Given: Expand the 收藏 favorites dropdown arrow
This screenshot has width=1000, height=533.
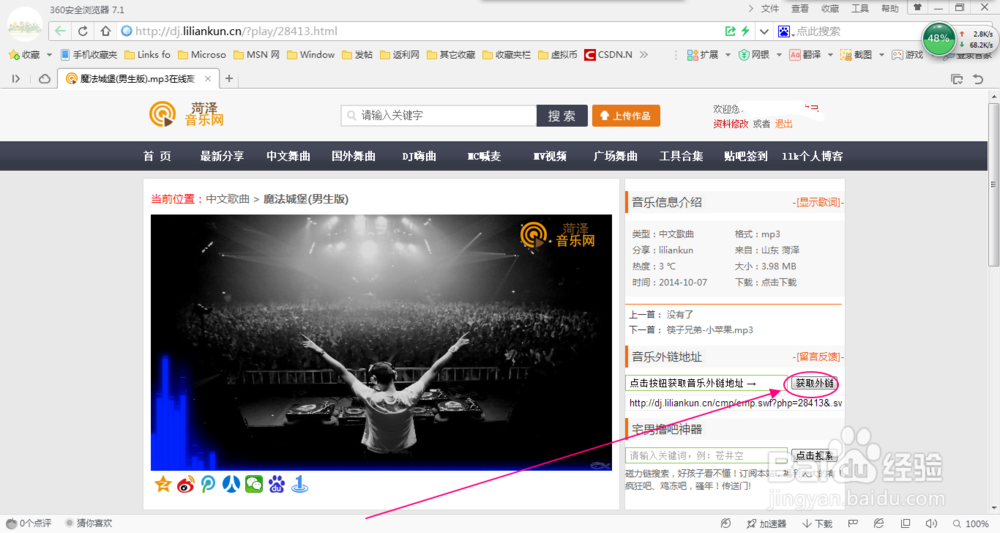Looking at the screenshot, I should (49, 55).
